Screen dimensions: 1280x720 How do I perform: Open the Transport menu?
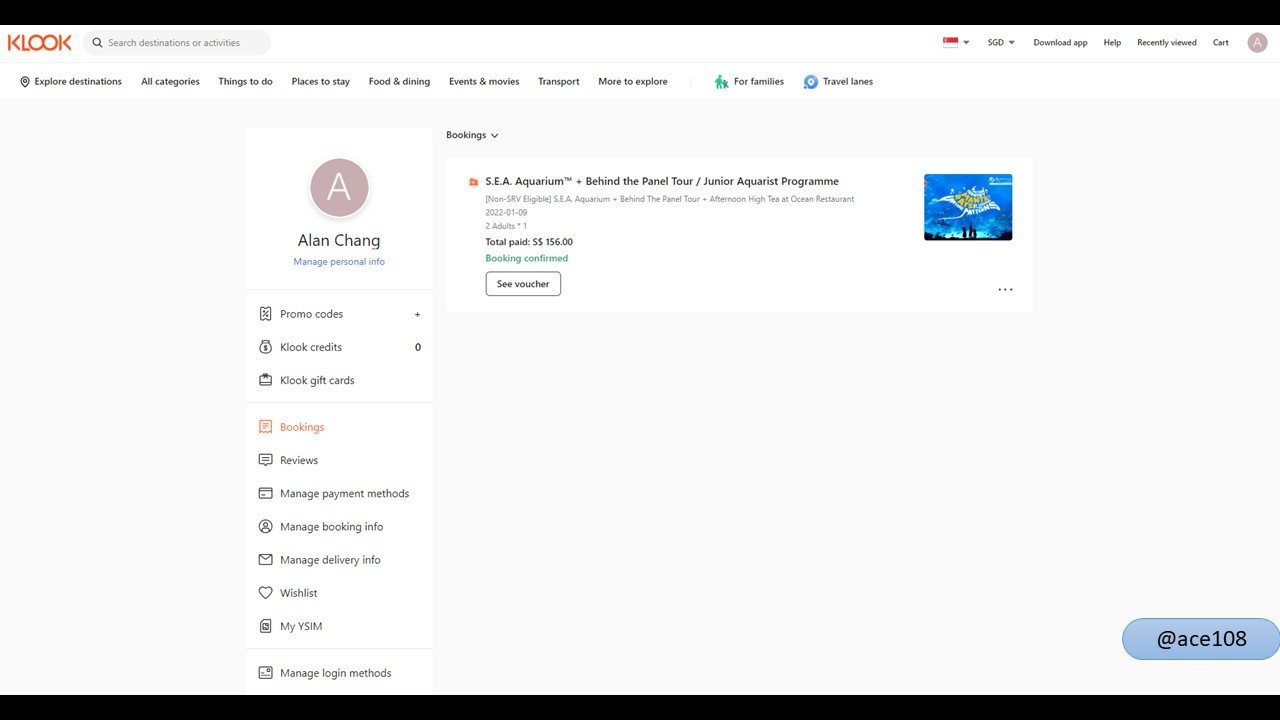click(559, 82)
